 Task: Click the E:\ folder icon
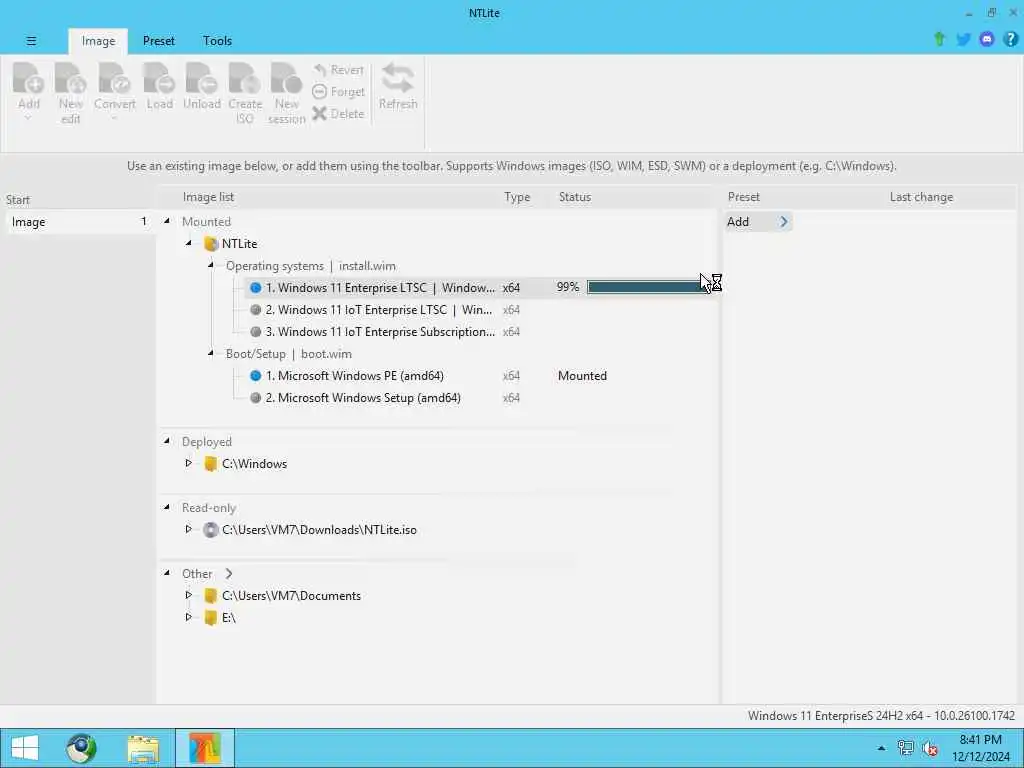[x=210, y=618]
